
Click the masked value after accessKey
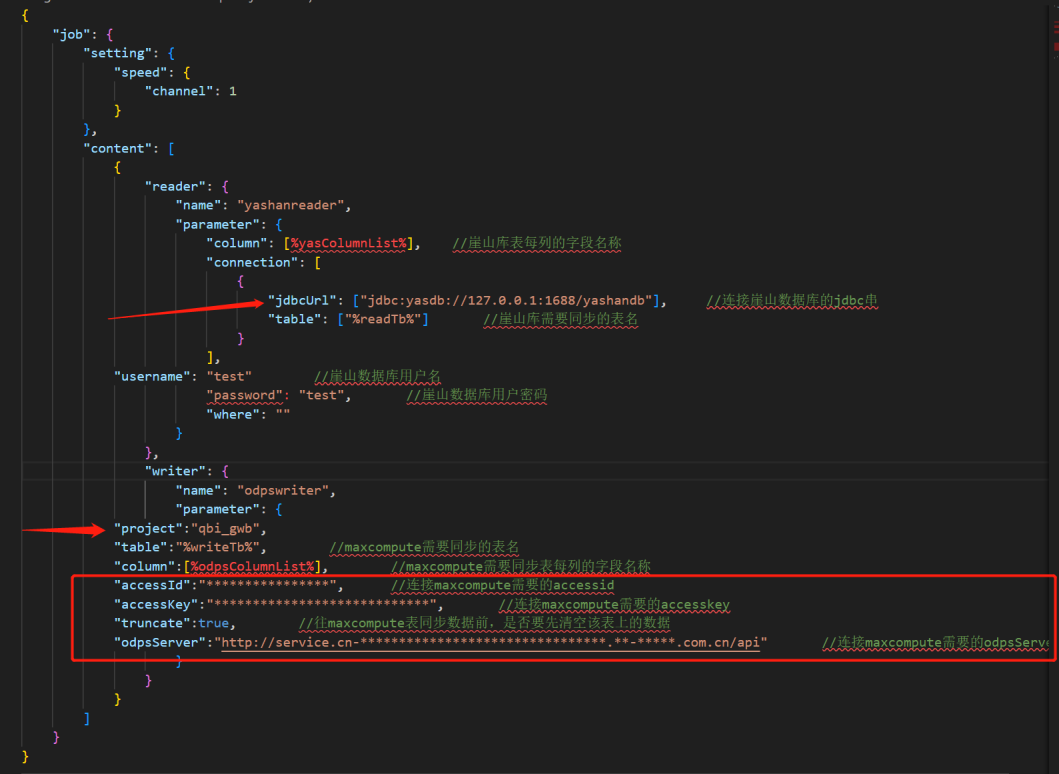tap(321, 604)
